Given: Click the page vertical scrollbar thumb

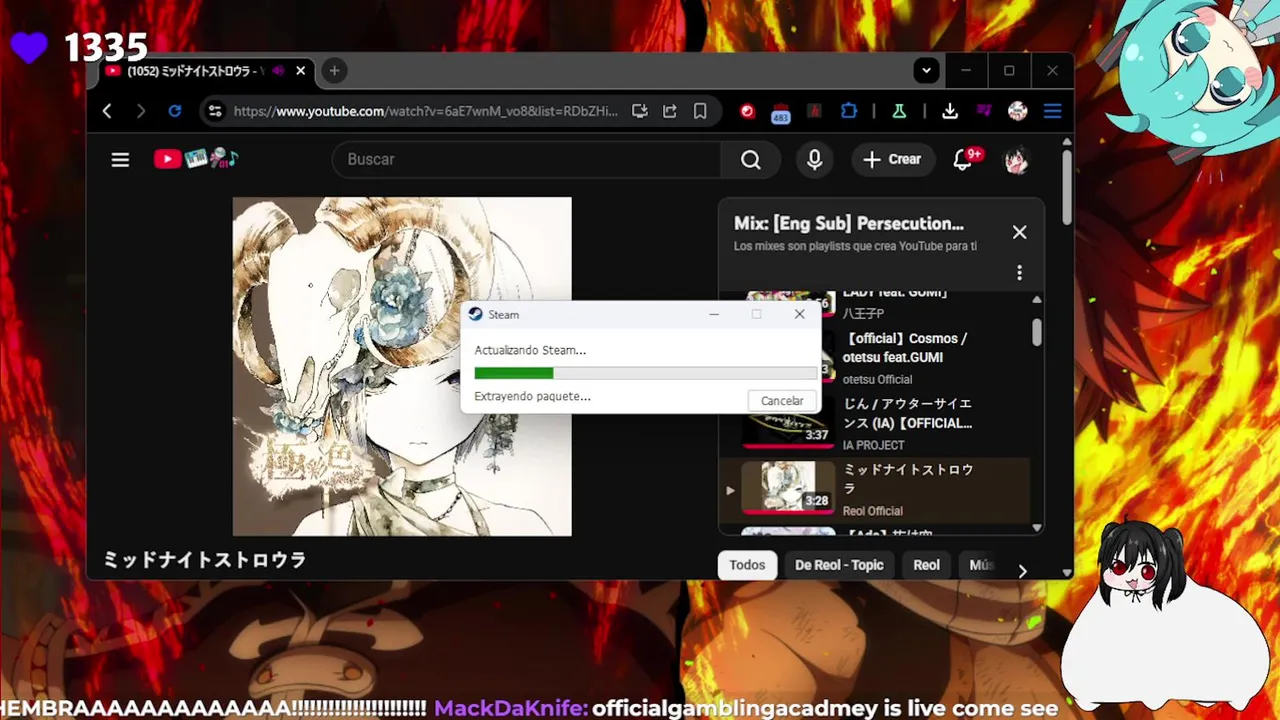Looking at the screenshot, I should (1067, 187).
